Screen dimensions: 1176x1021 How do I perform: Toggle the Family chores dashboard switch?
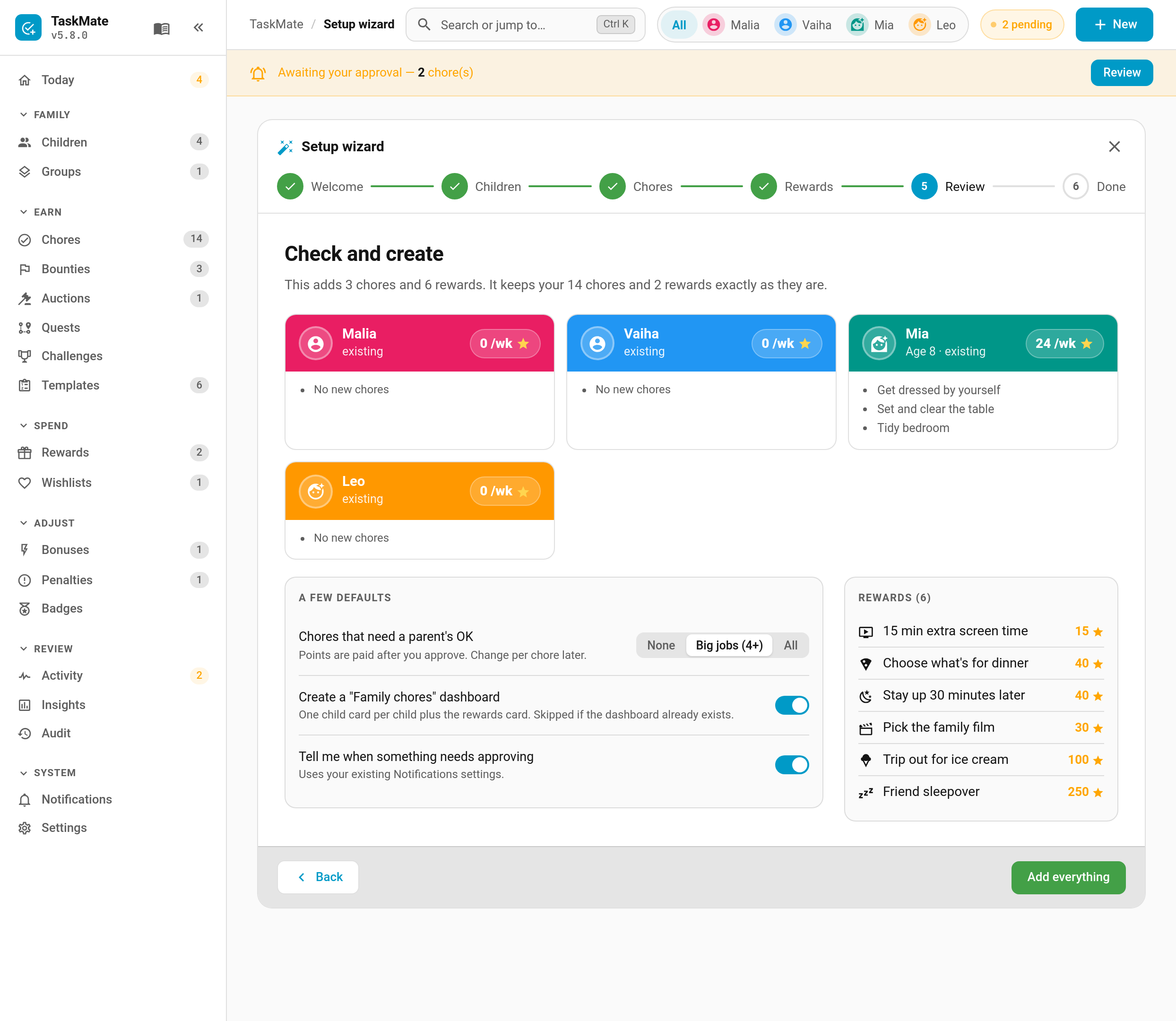(x=791, y=705)
